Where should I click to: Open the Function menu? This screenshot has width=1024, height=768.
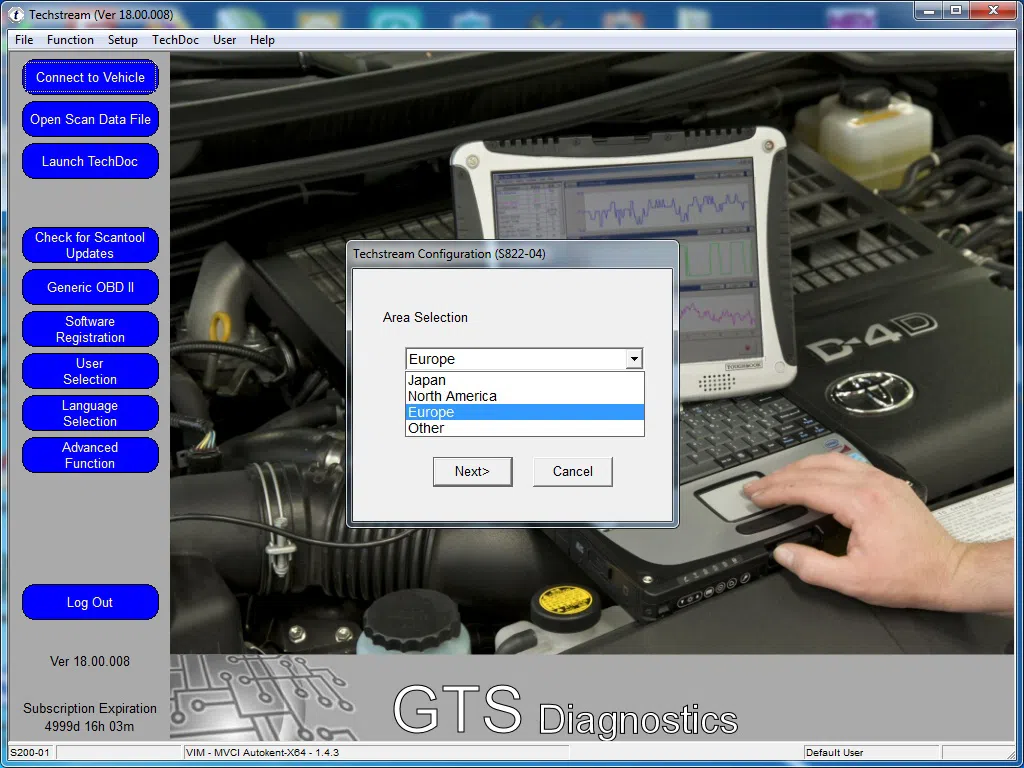(x=70, y=40)
